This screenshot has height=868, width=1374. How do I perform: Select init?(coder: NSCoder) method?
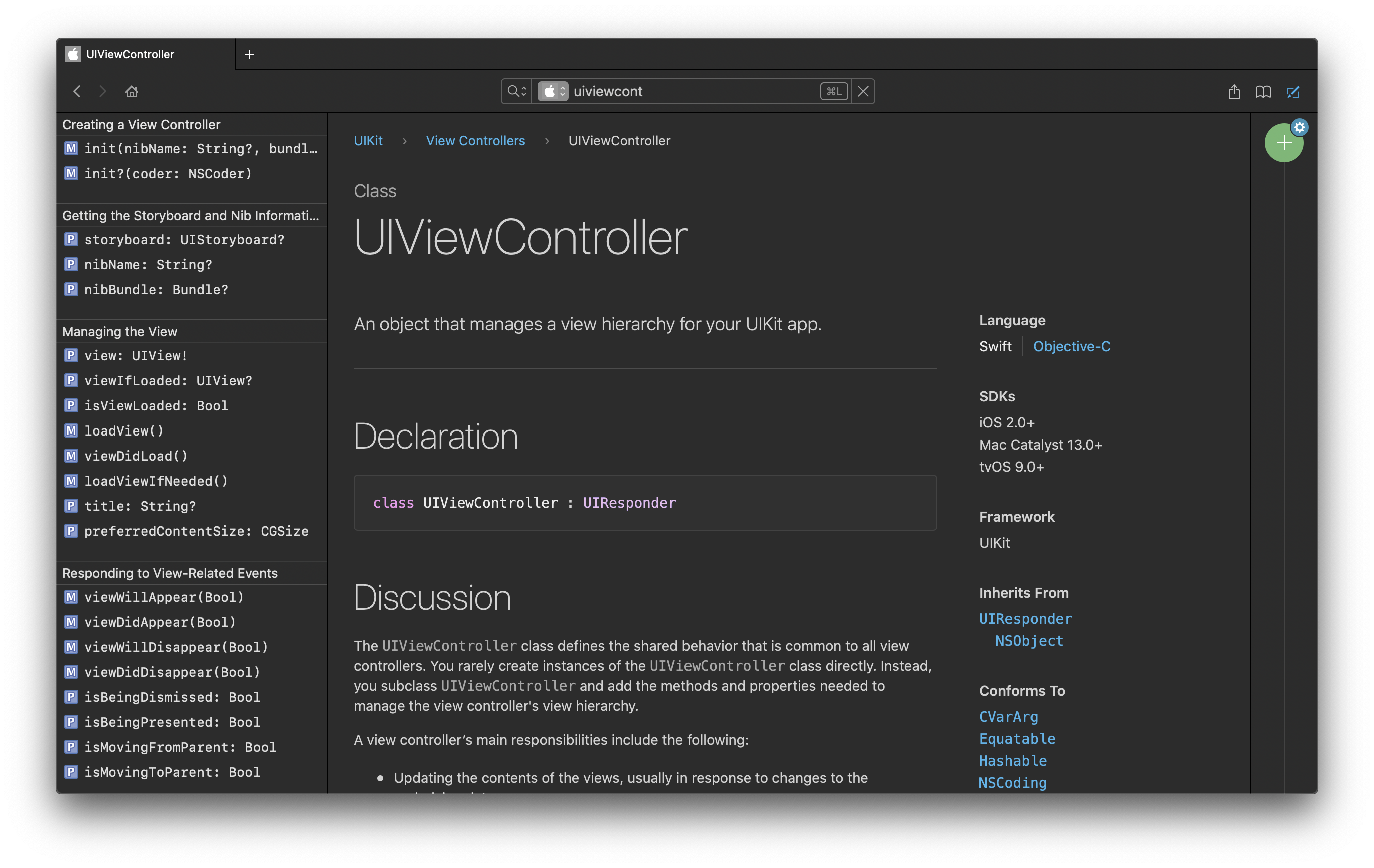click(x=192, y=173)
